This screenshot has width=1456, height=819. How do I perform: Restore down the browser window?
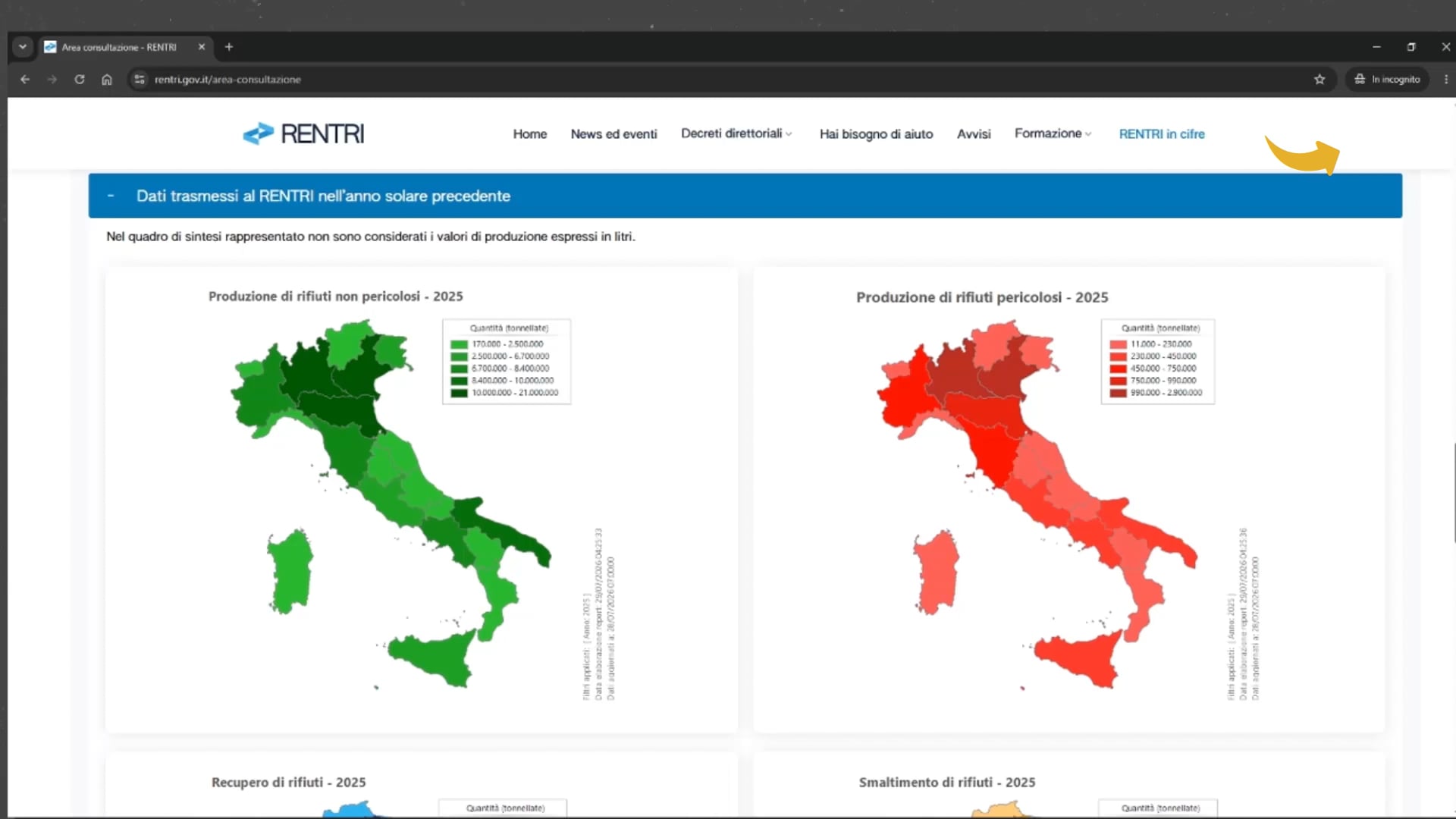click(1411, 47)
